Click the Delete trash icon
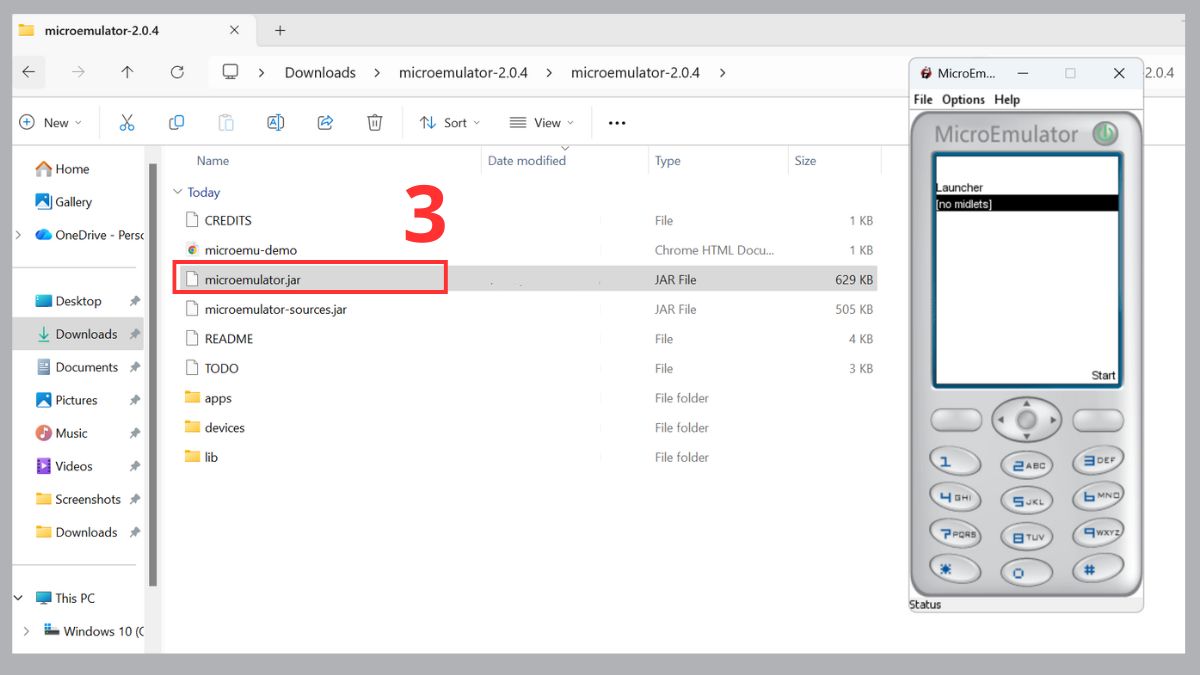 point(374,121)
